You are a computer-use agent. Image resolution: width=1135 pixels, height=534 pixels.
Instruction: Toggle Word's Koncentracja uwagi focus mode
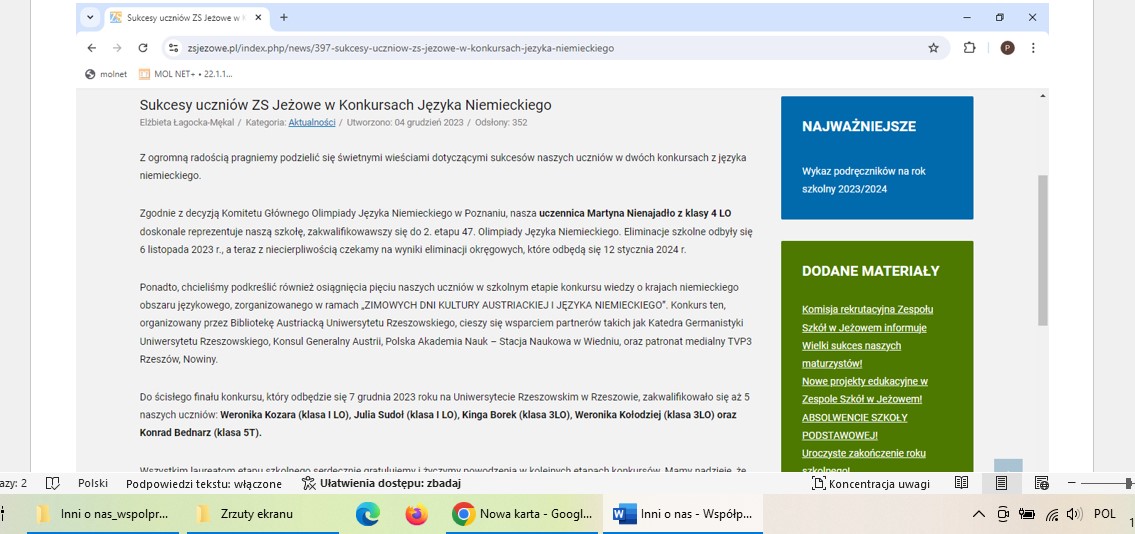tap(871, 483)
